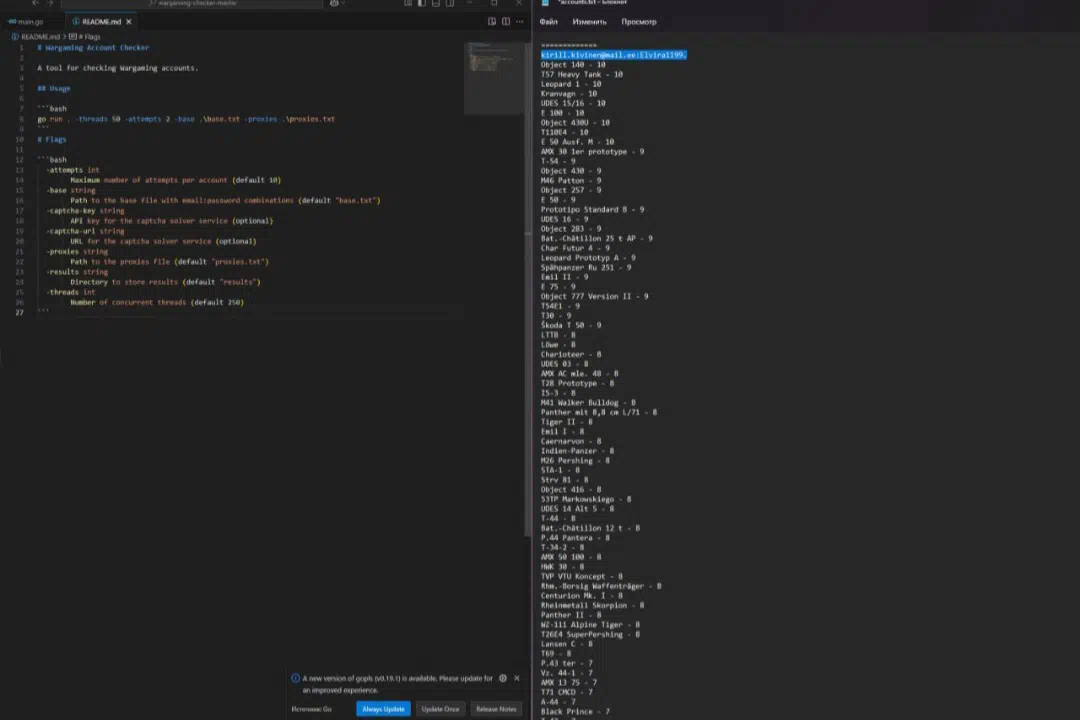Click the '## Usage' heading line
Image resolution: width=1080 pixels, height=720 pixels.
pos(54,88)
